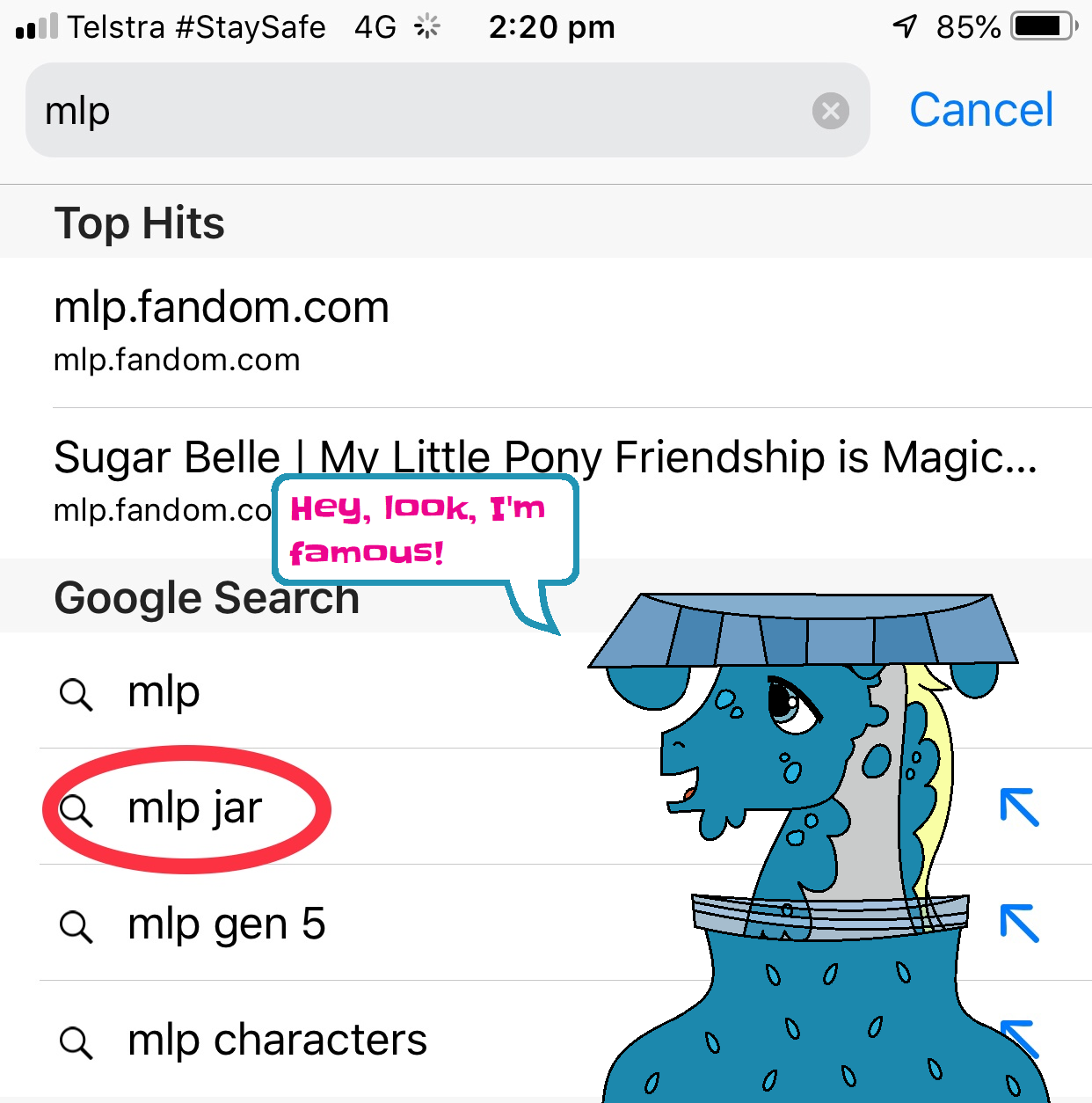Select the plain "mlp" search suggestion text
Viewport: 1092px width, 1103px height.
[164, 692]
